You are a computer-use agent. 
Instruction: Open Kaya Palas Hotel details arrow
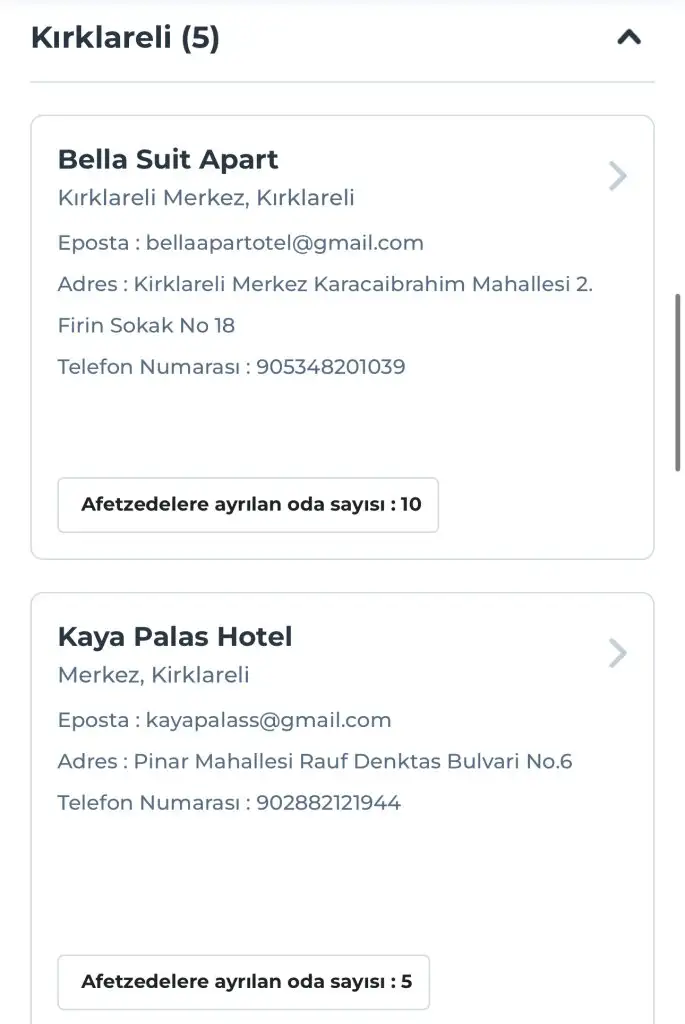pyautogui.click(x=618, y=654)
